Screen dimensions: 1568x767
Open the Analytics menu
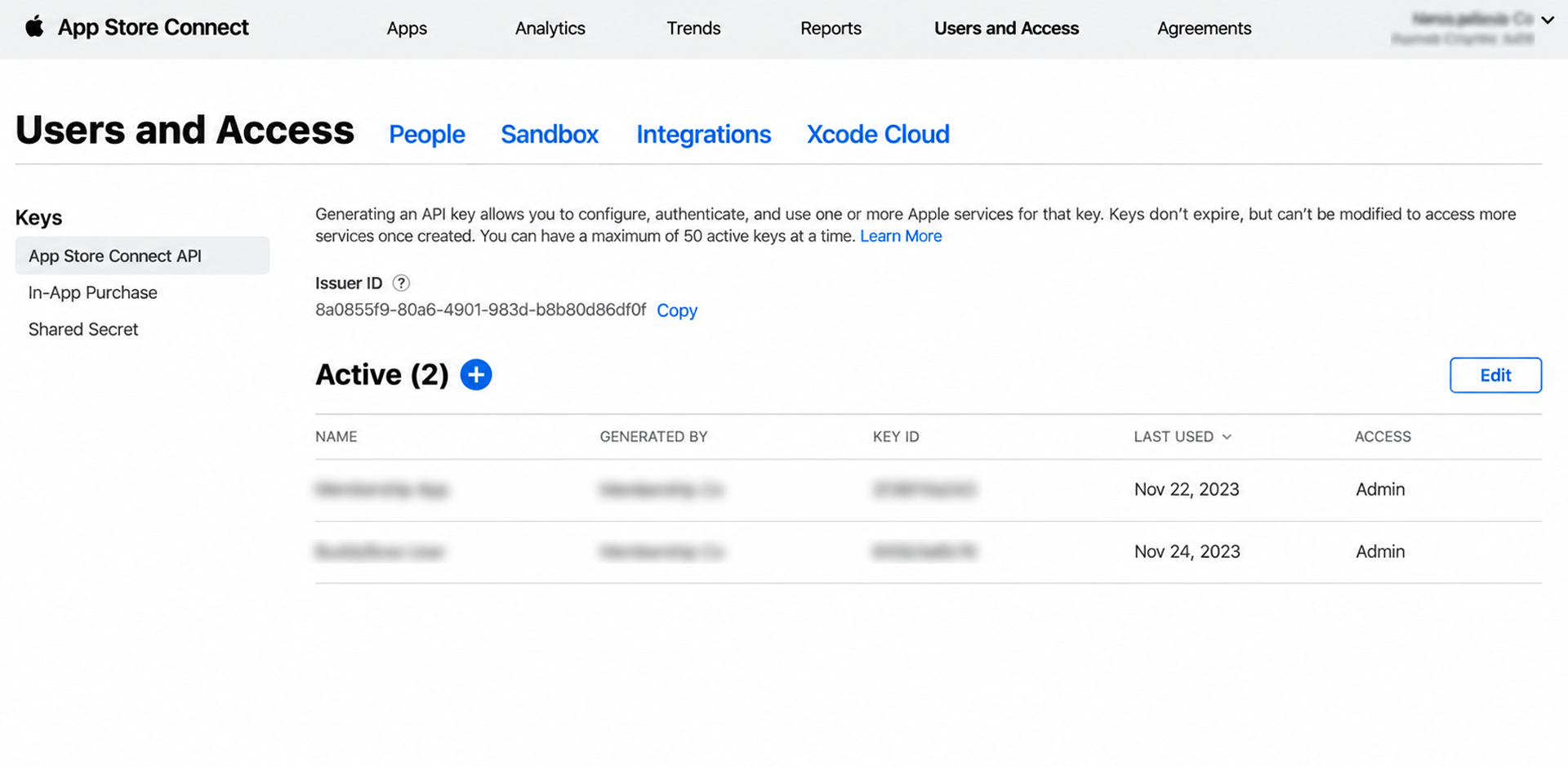(x=550, y=29)
